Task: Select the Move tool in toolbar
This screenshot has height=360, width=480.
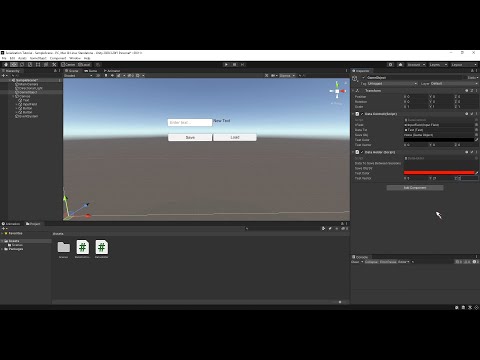Action: [14, 64]
